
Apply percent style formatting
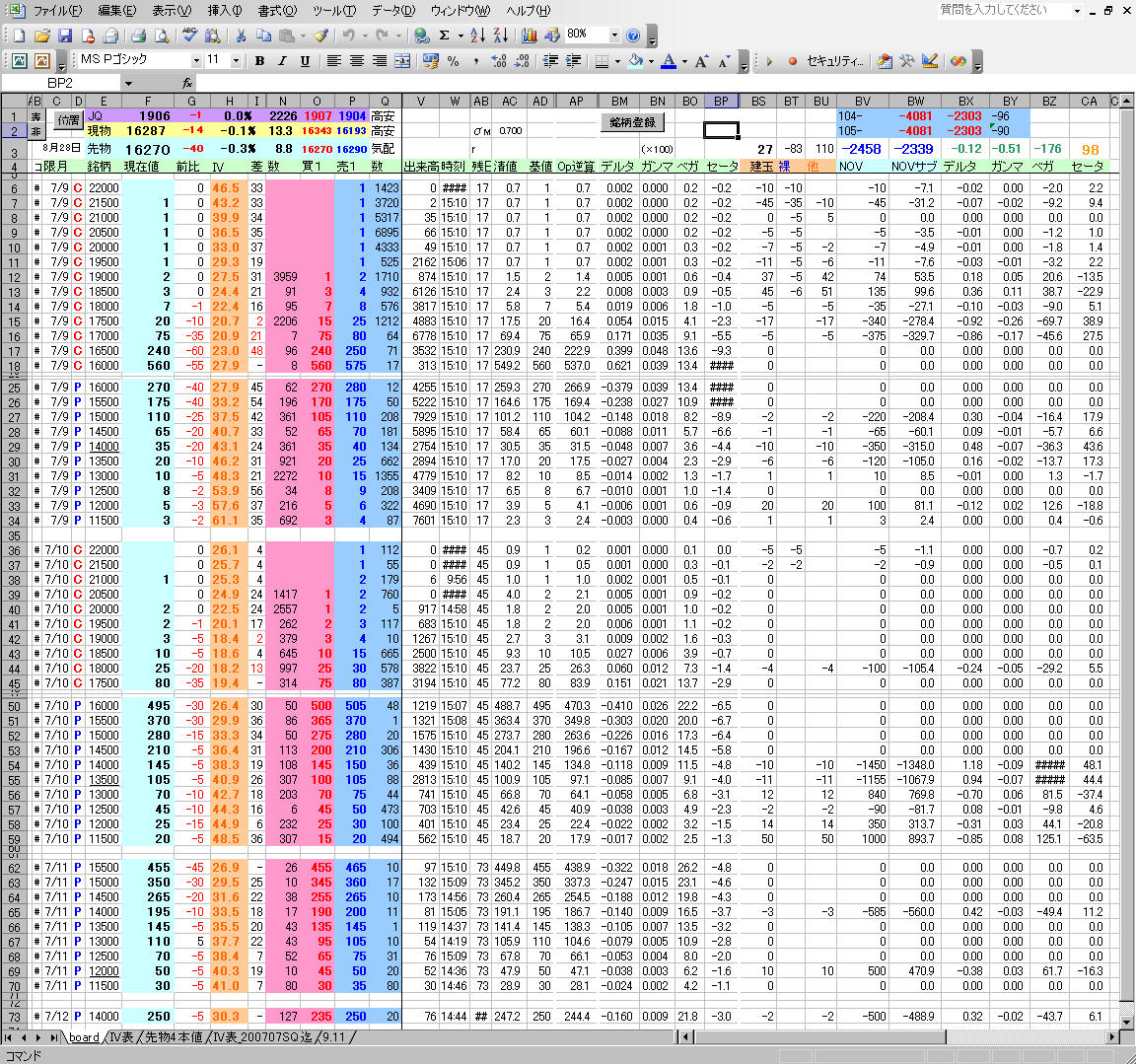[454, 61]
